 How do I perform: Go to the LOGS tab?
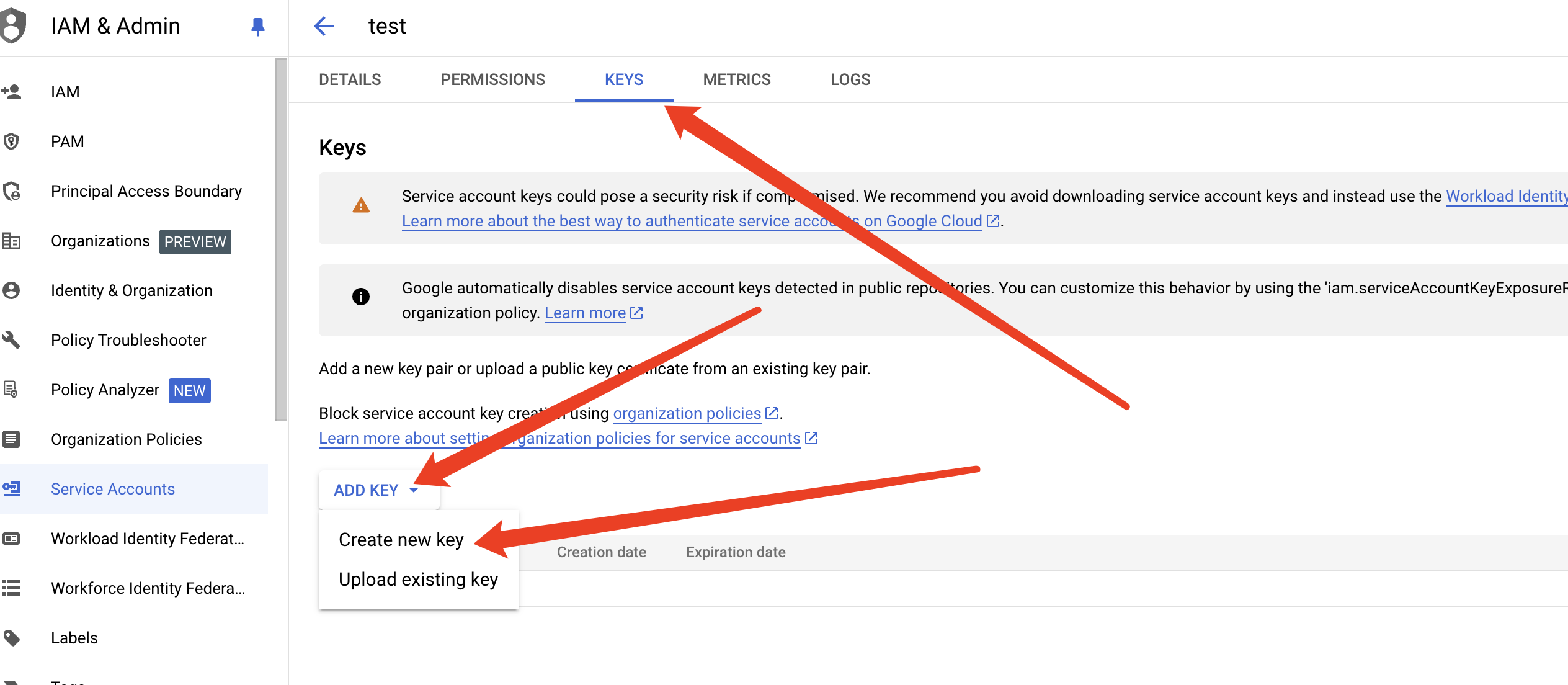point(850,79)
